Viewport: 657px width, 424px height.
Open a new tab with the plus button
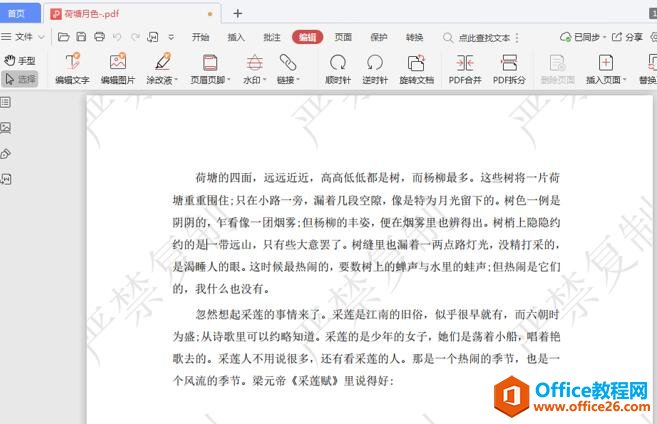click(x=238, y=13)
